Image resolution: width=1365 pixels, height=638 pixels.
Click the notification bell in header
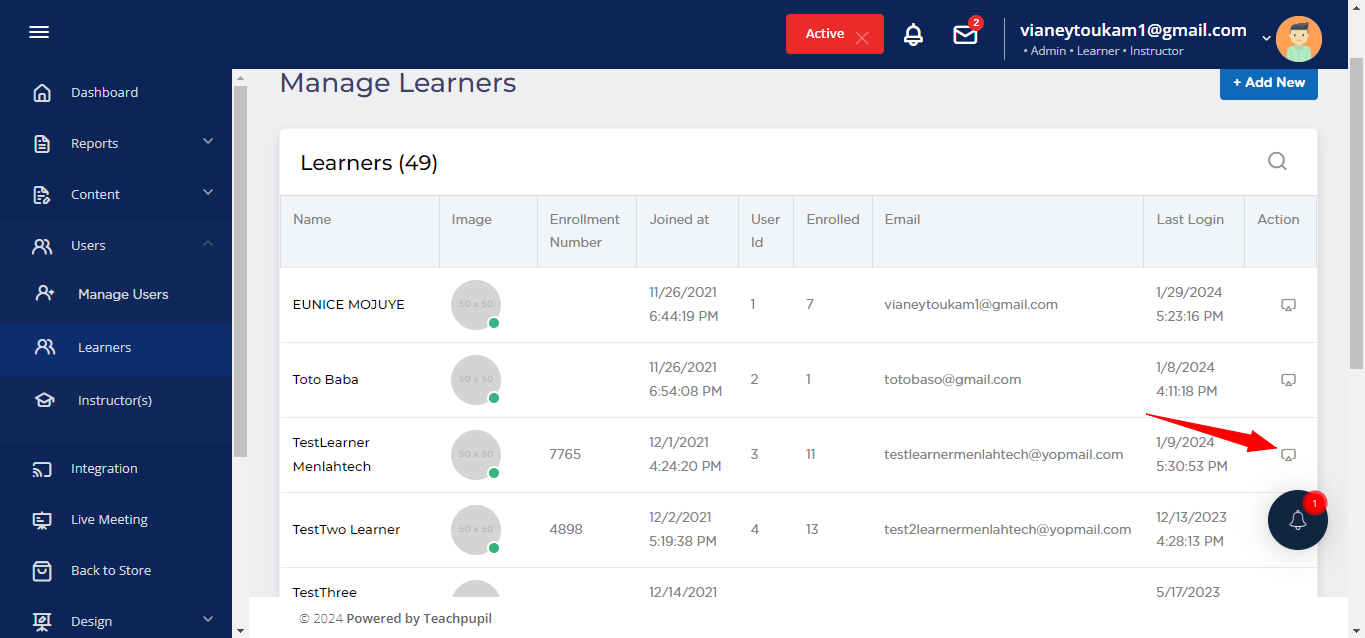click(x=913, y=35)
